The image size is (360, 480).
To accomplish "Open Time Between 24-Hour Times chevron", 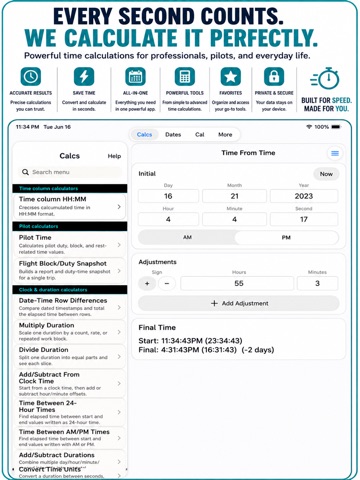I will pos(119,412).
